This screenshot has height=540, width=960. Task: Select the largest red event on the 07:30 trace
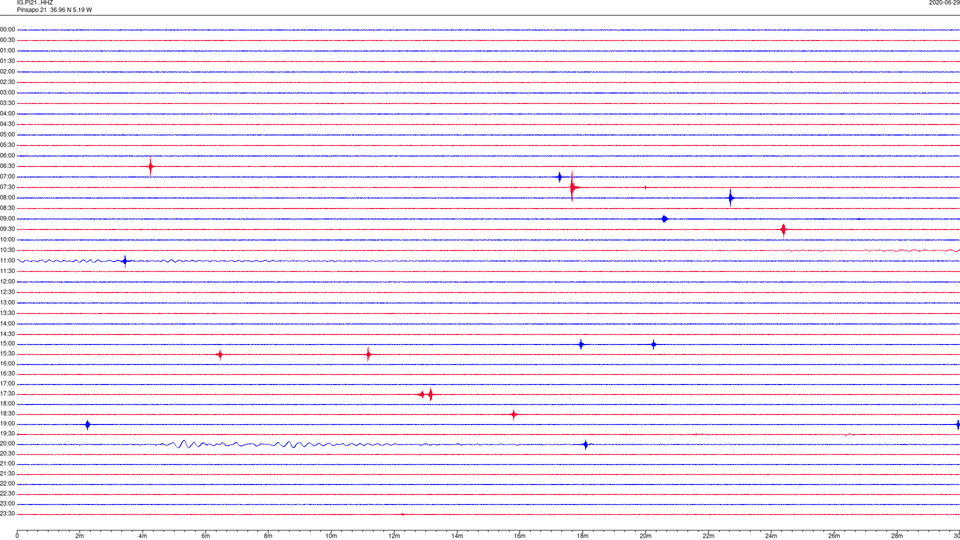572,187
